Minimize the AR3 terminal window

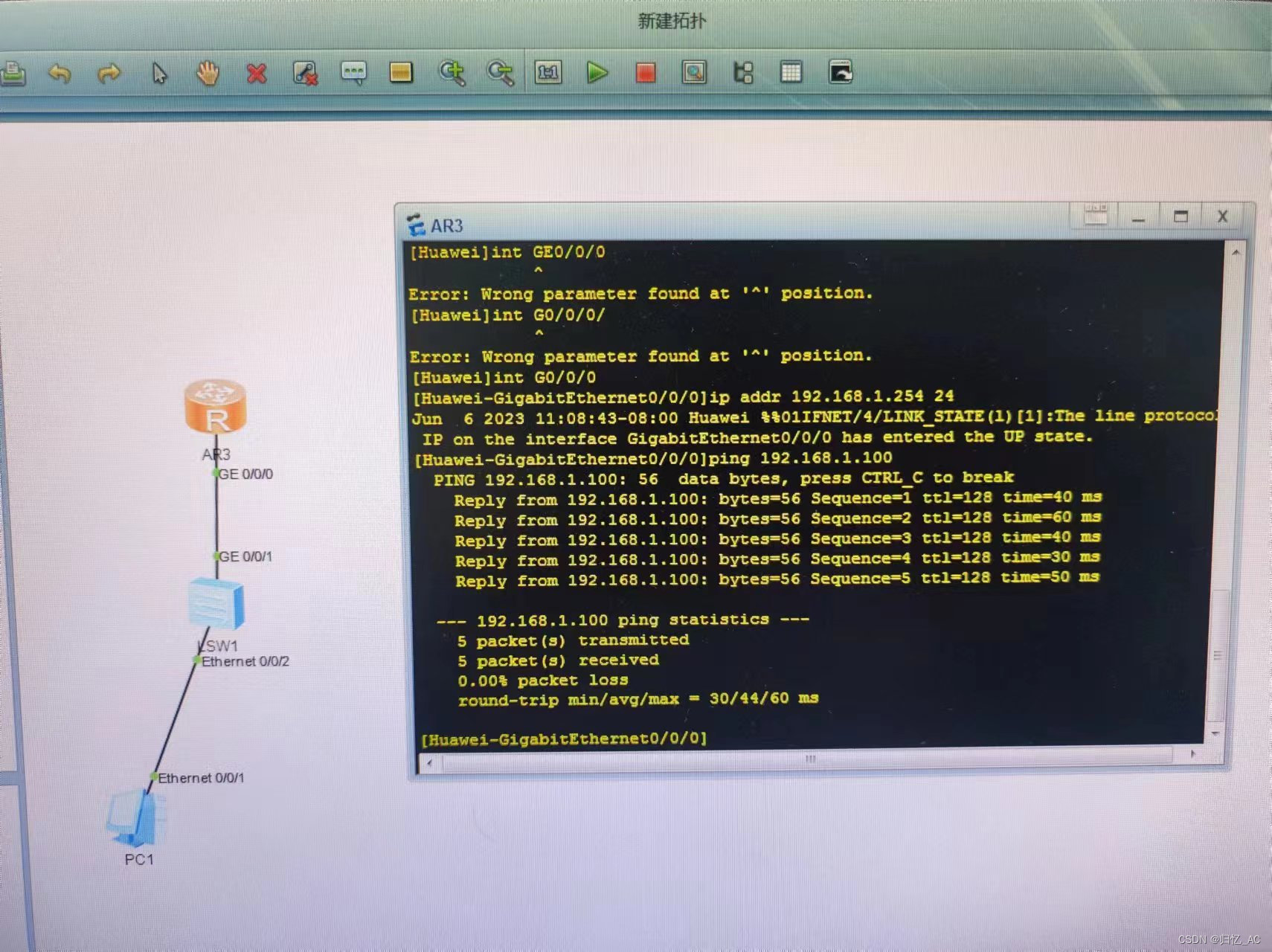pos(1138,217)
